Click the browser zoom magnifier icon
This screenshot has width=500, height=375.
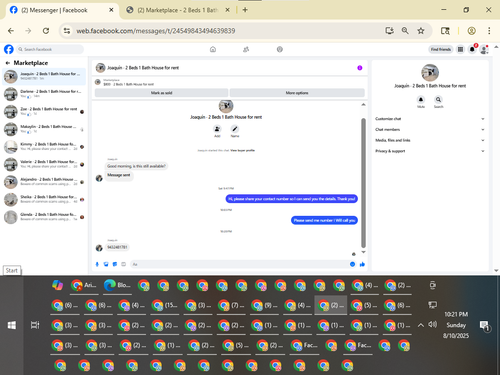click(x=405, y=31)
